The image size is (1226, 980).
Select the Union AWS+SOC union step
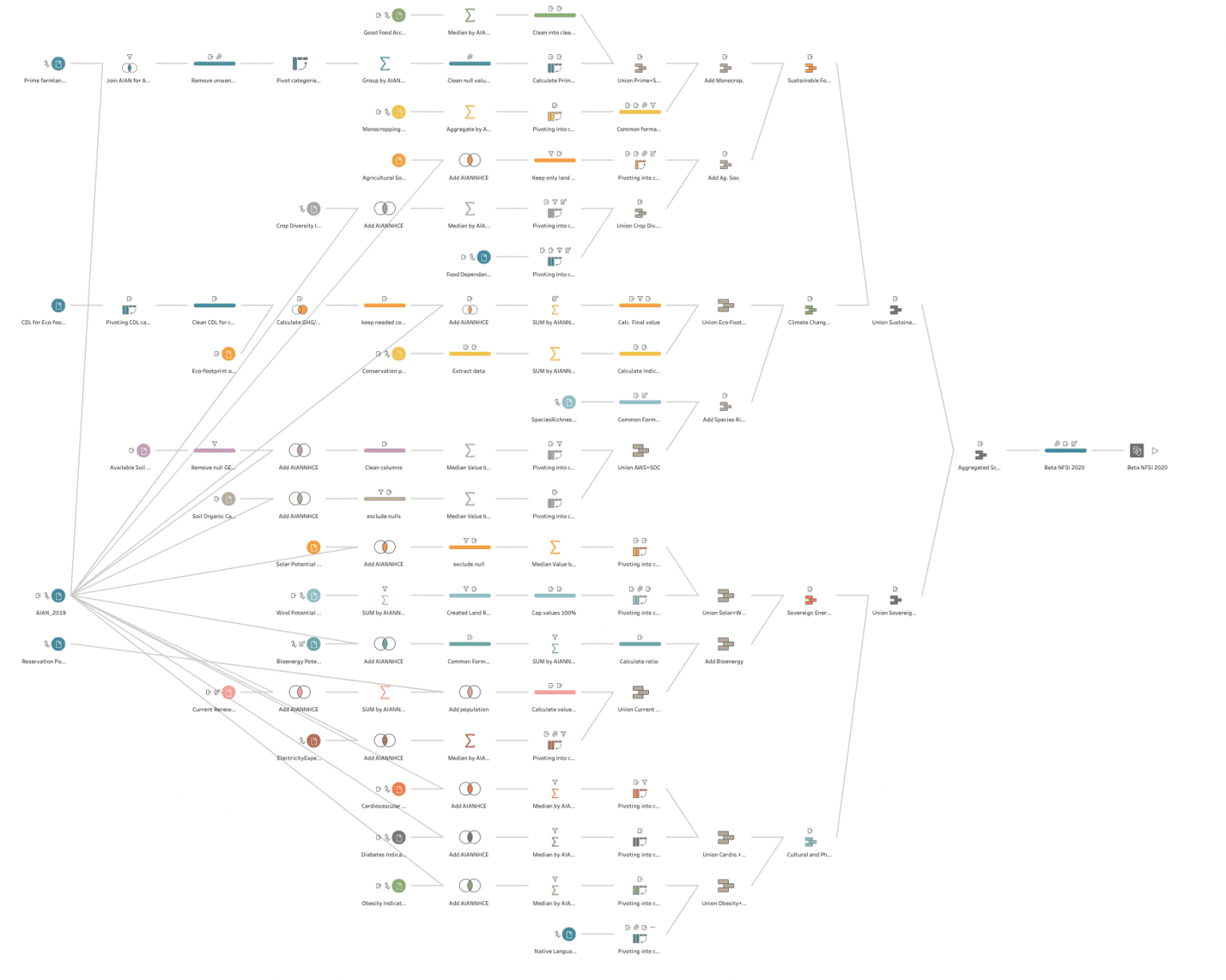(x=640, y=451)
